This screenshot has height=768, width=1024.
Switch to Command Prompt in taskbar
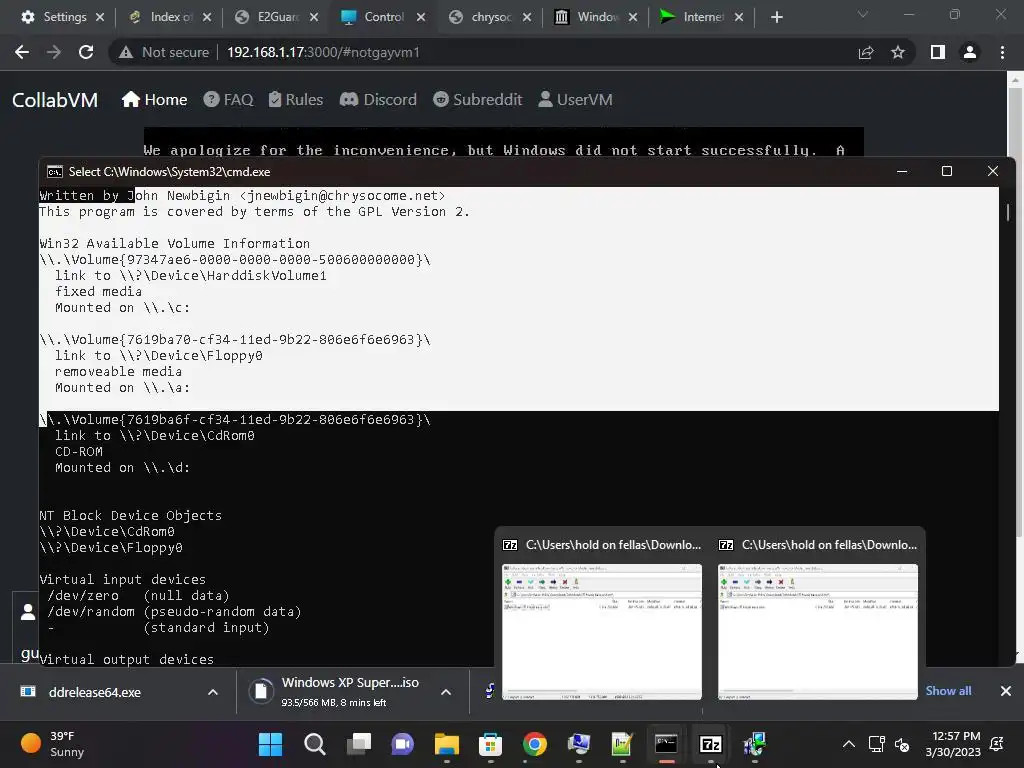666,744
